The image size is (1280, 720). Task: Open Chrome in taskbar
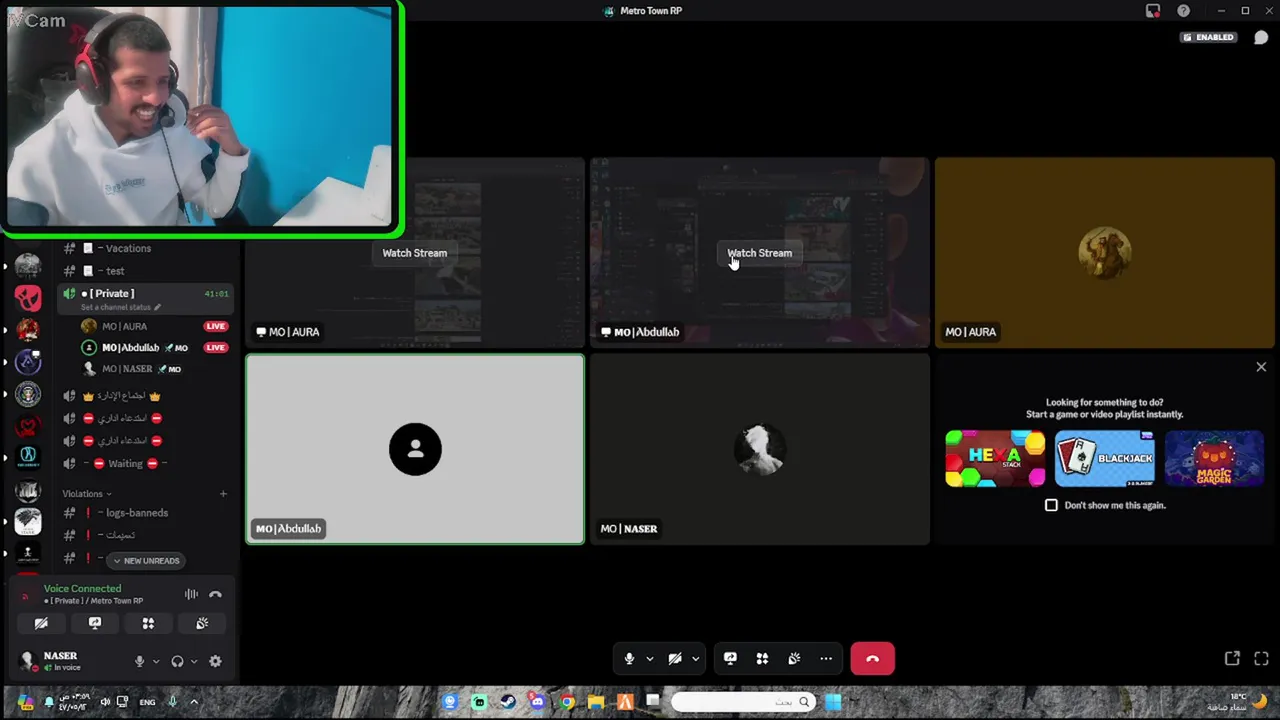(567, 702)
